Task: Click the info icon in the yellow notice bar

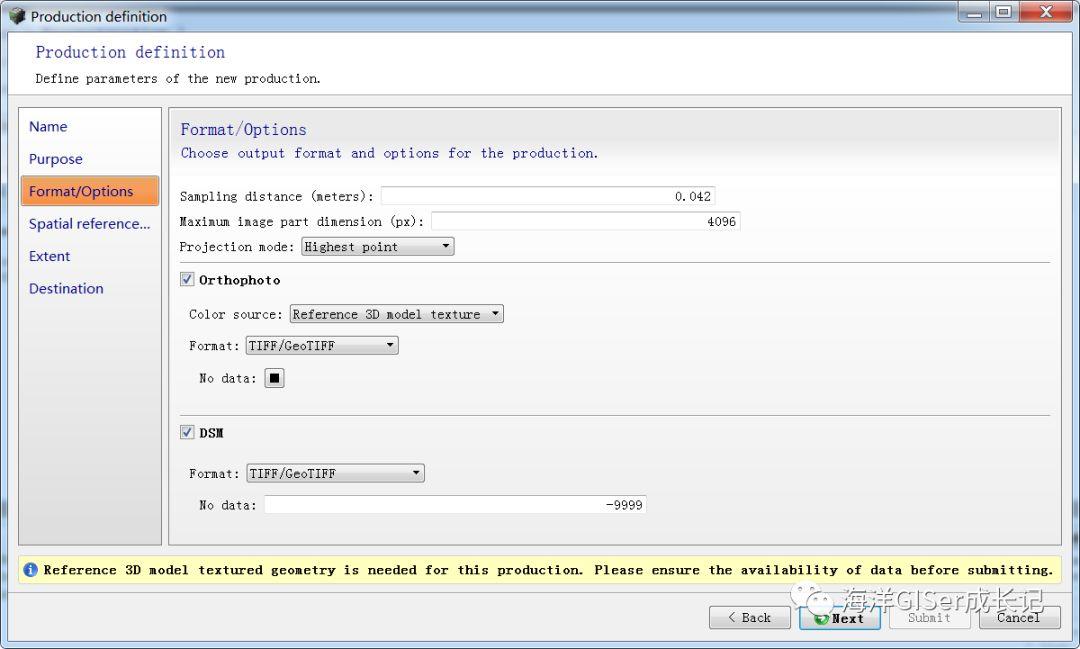Action: tap(30, 570)
